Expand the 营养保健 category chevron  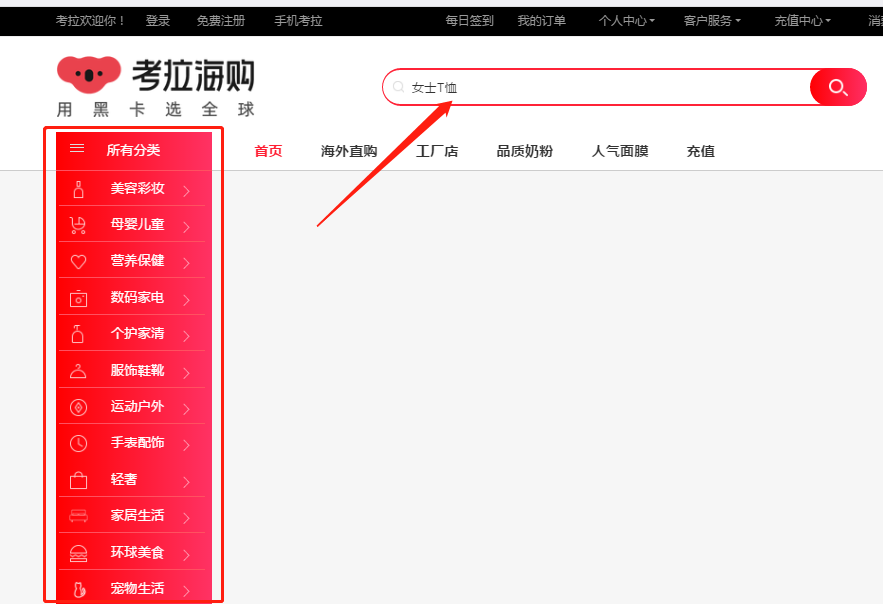[x=186, y=263]
